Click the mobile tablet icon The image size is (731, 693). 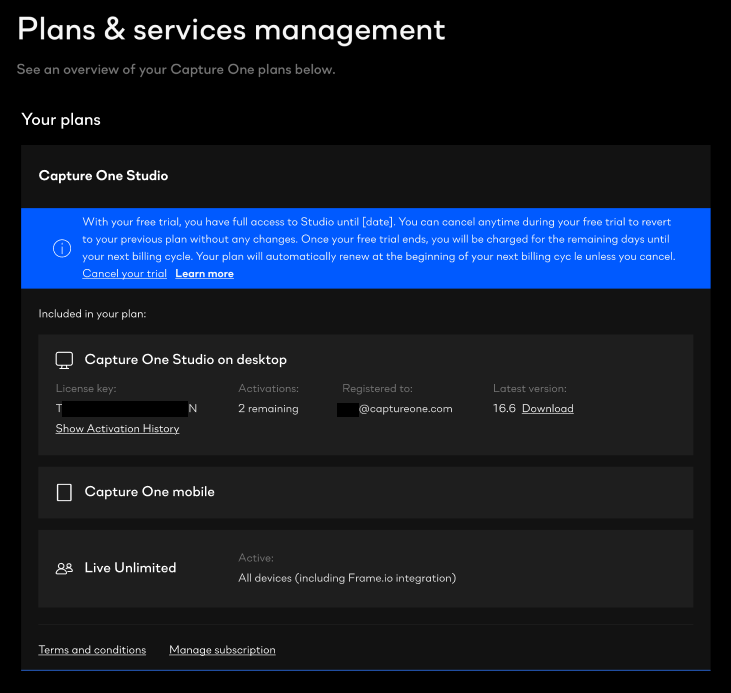[x=64, y=492]
